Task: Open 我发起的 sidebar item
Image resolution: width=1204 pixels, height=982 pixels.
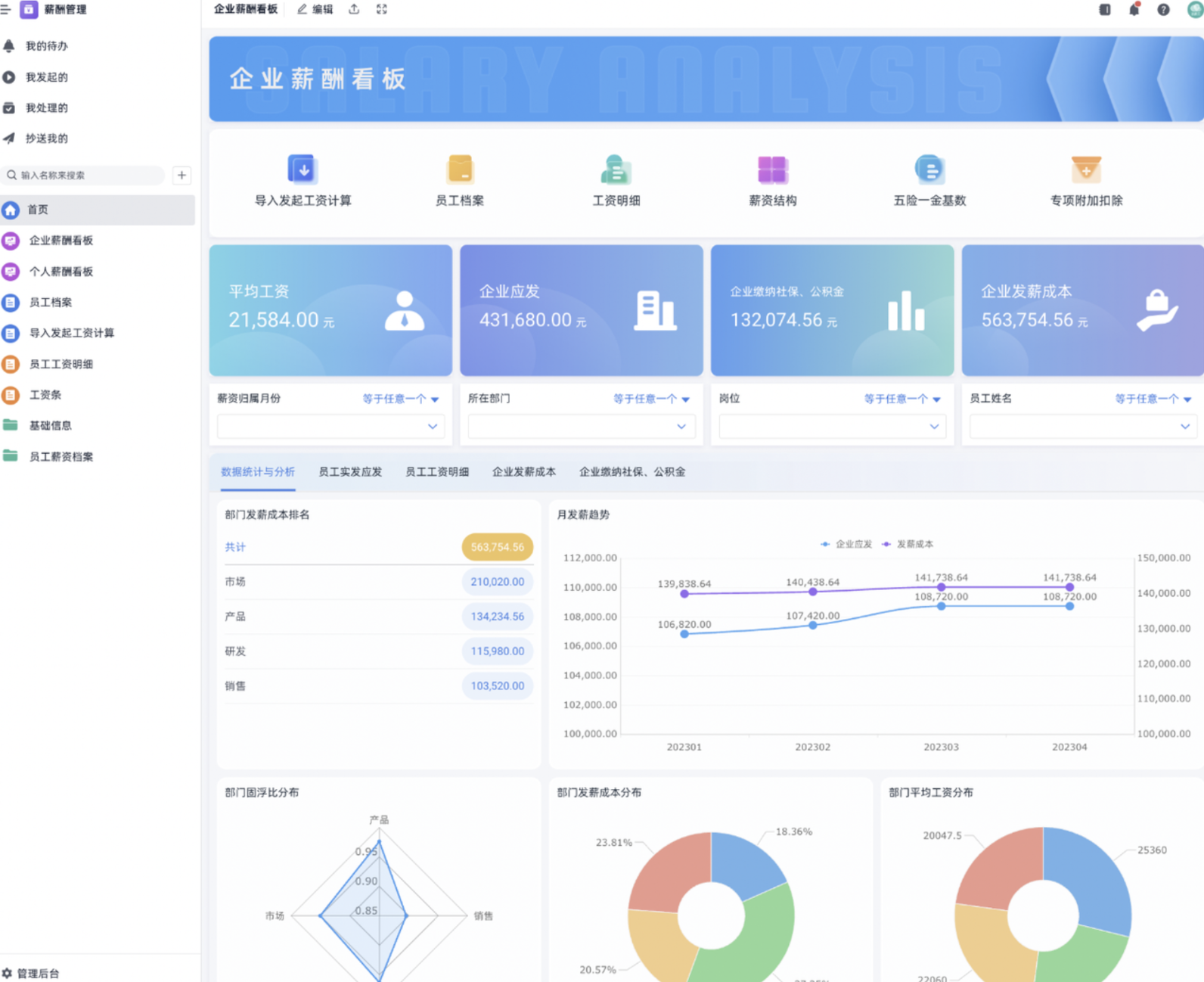Action: (x=46, y=77)
